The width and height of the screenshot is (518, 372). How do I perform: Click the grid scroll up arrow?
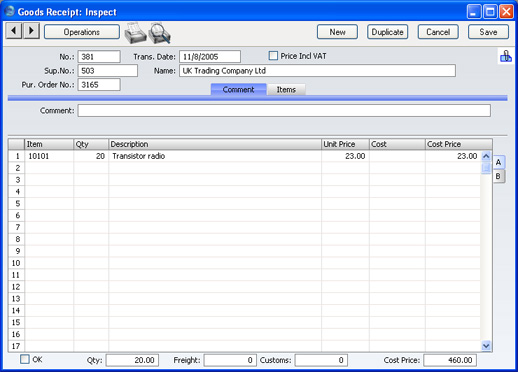(x=486, y=156)
